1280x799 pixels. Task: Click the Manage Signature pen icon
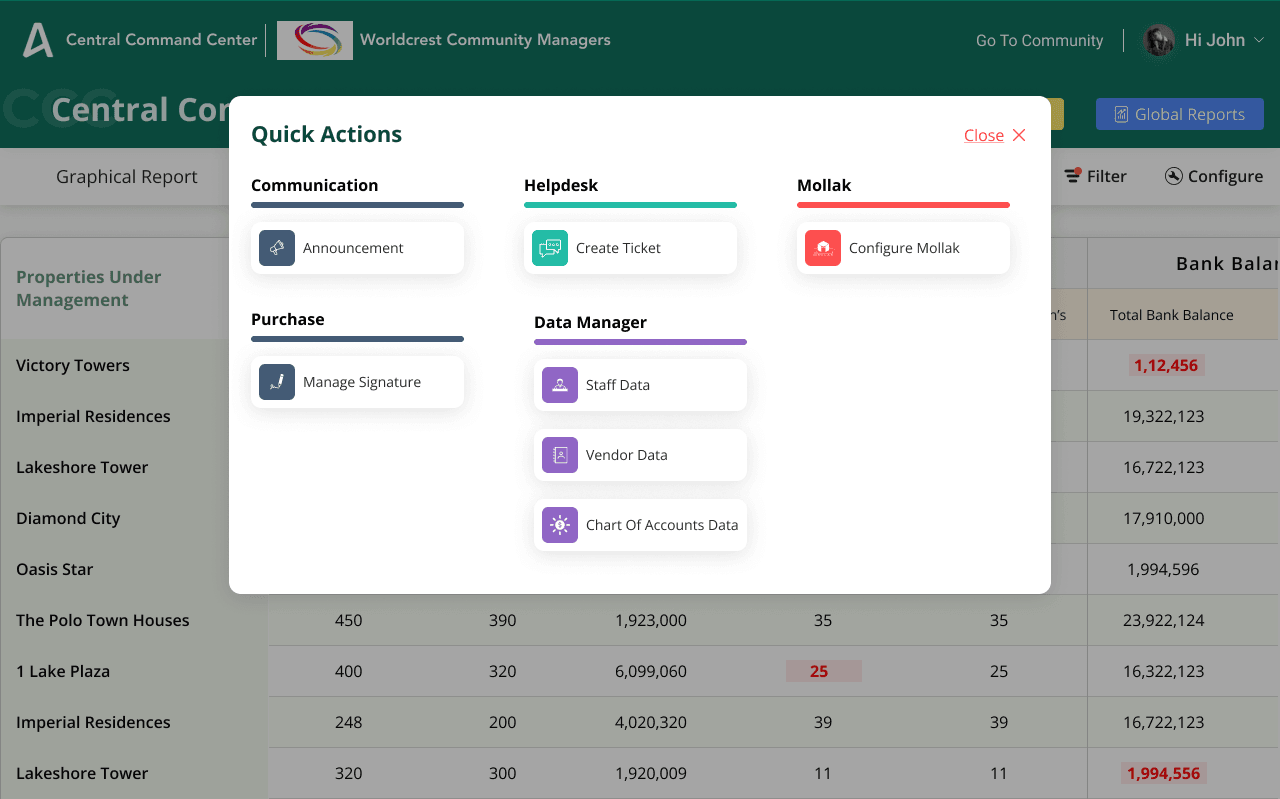tap(277, 382)
